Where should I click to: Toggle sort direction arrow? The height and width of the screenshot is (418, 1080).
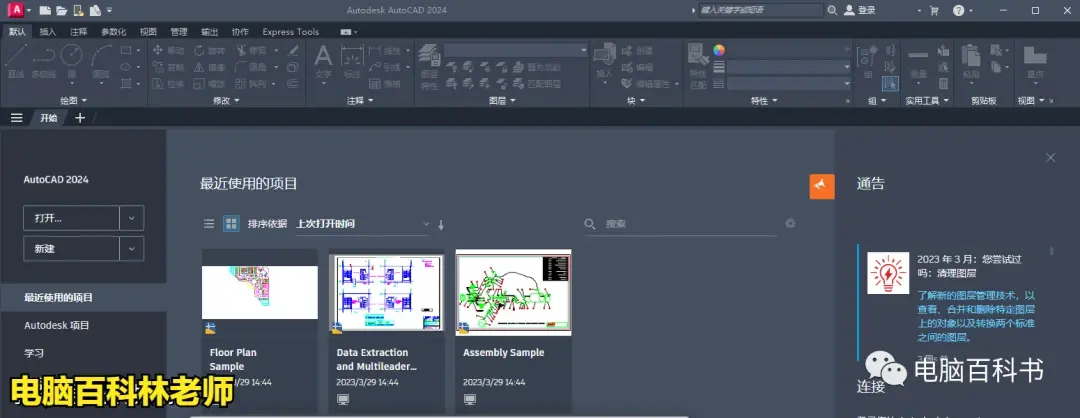442,224
